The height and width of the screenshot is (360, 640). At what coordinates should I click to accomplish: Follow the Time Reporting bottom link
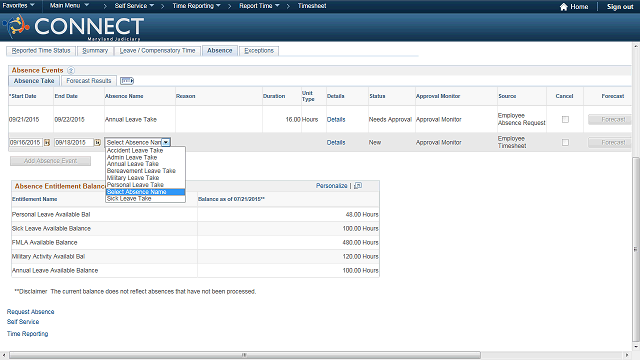(x=27, y=334)
